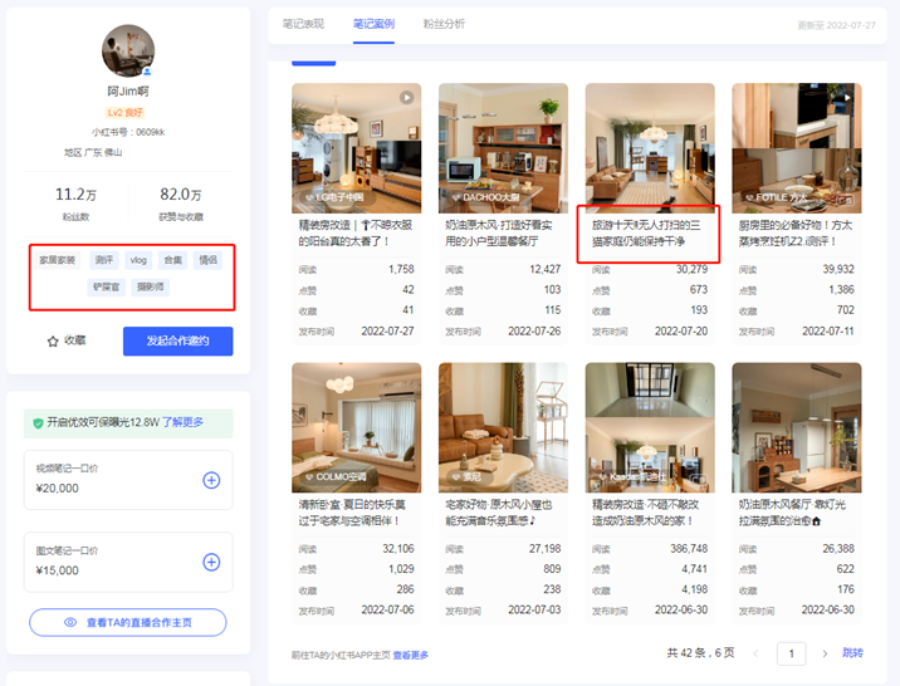Click the 11.2万 follower count

[x=76, y=195]
